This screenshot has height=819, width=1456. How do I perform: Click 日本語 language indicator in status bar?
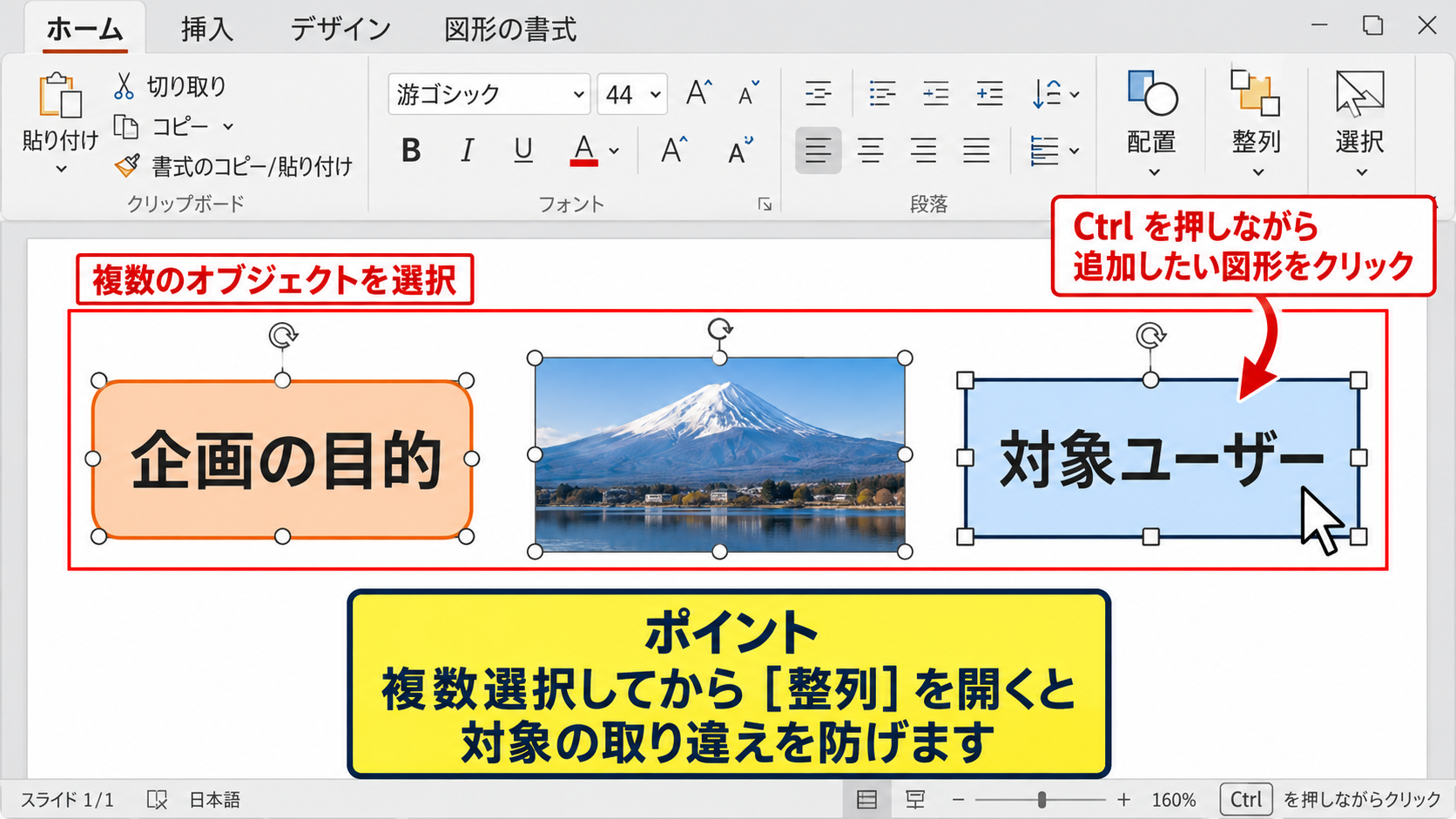215,799
